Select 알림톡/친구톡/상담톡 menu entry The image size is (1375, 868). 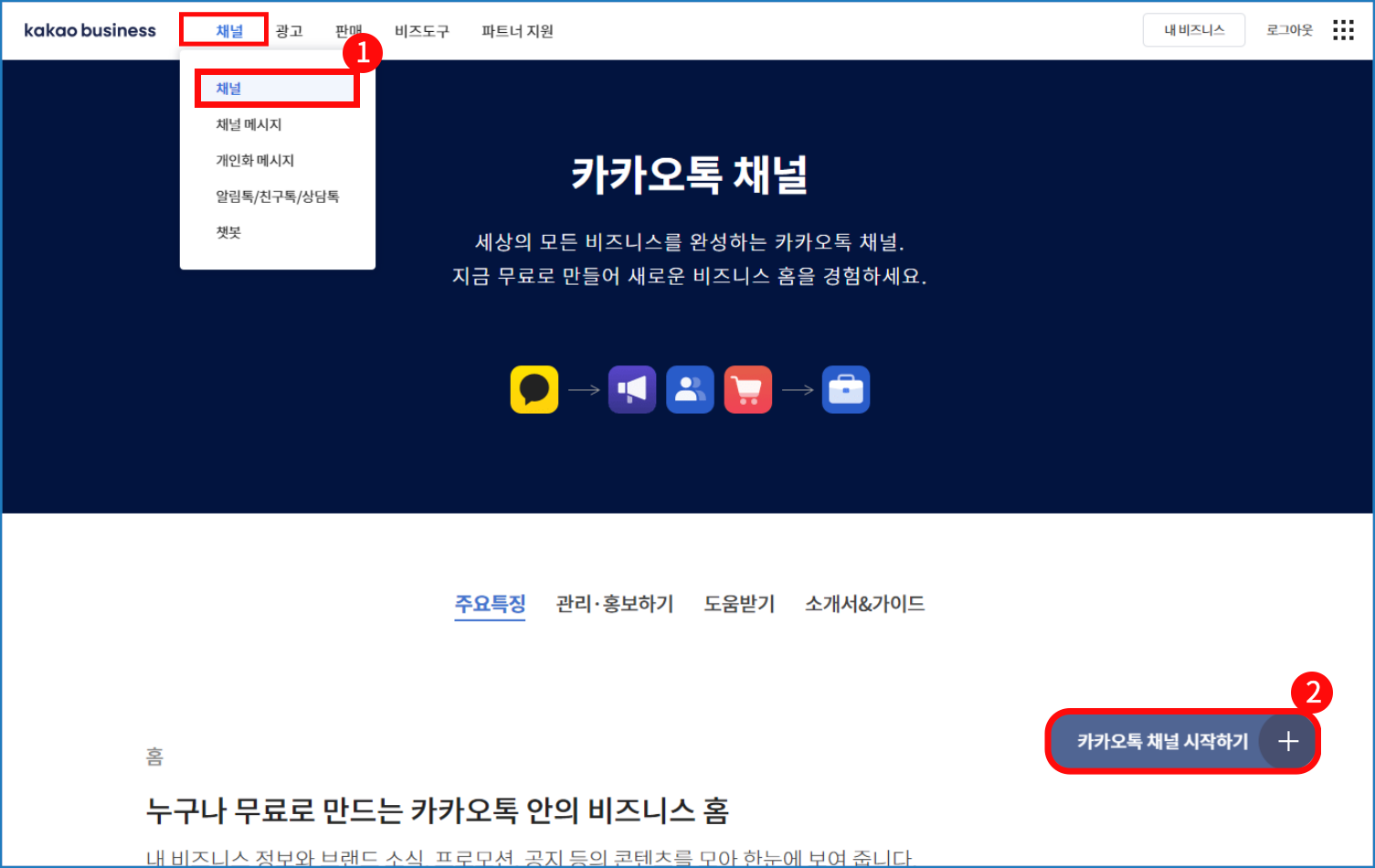click(x=277, y=196)
